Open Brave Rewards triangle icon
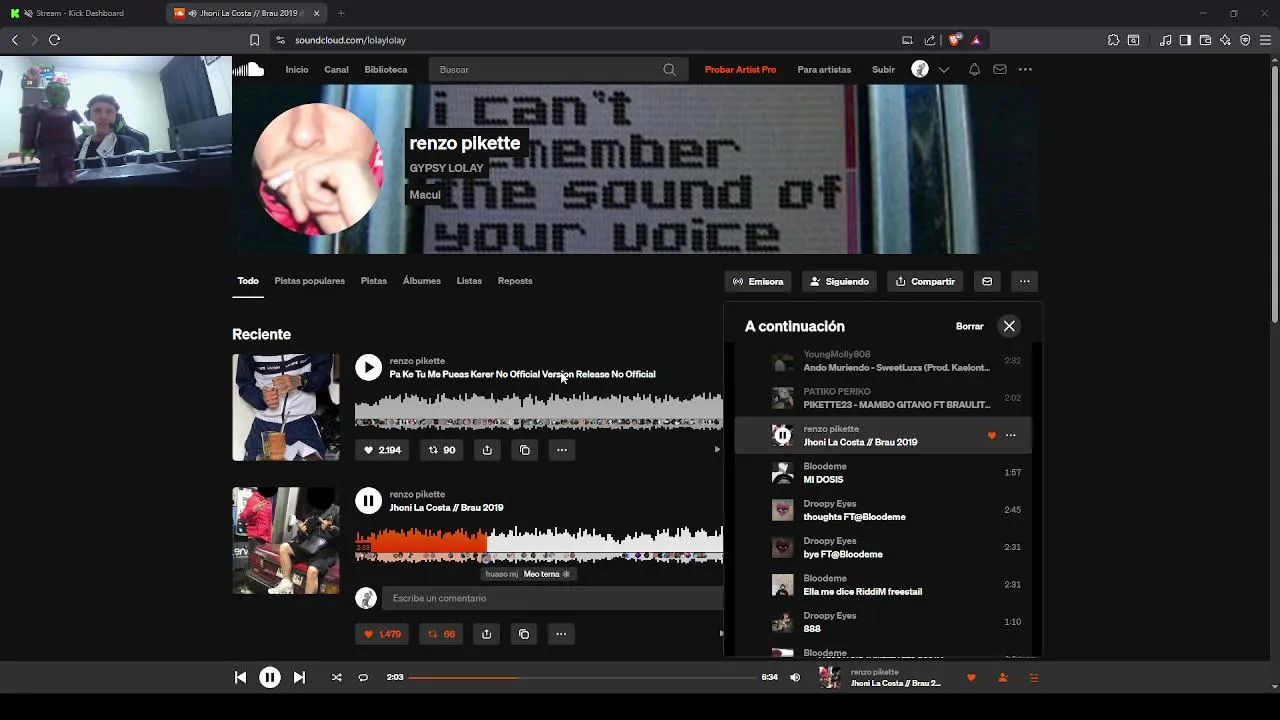 tap(976, 40)
